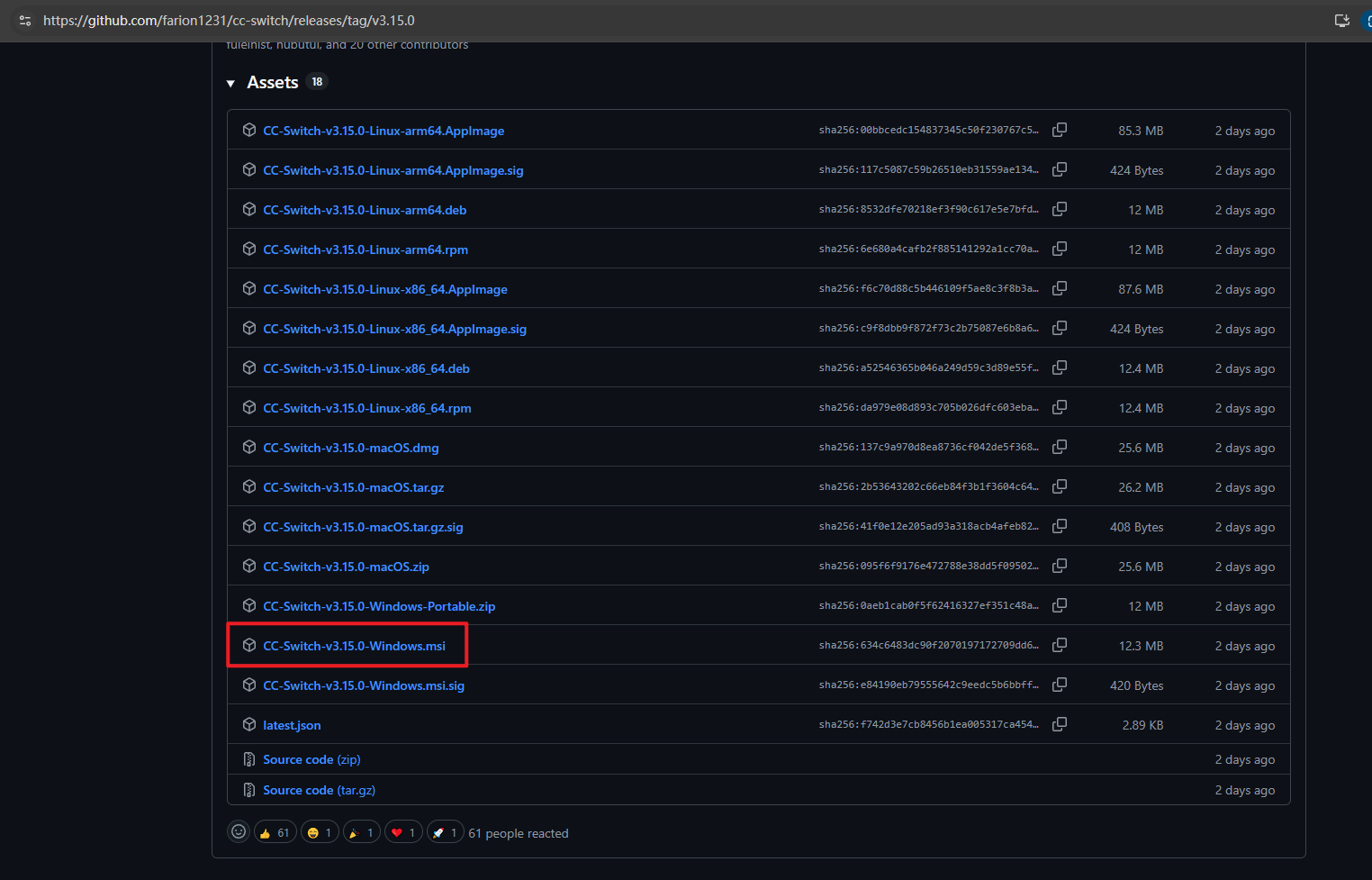
Task: Copy SHA256 of macOS.dmg asset
Action: click(1060, 447)
